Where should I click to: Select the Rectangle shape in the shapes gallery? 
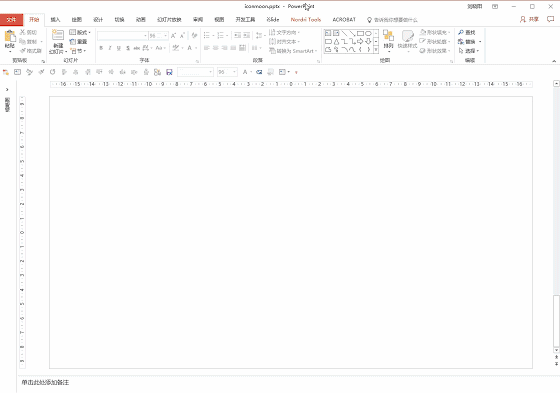(360, 33)
